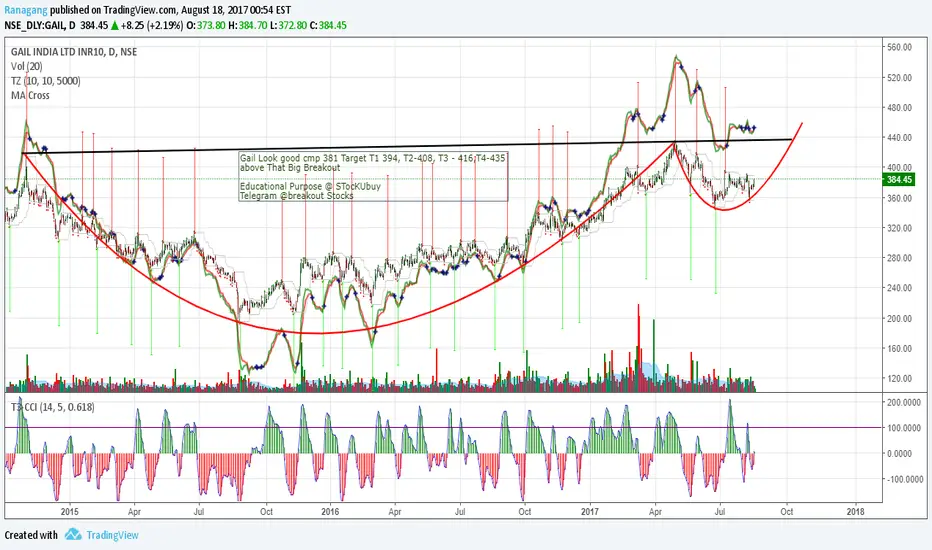The image size is (932, 550).
Task: Click the H:384.70 high value
Action: (x=248, y=26)
